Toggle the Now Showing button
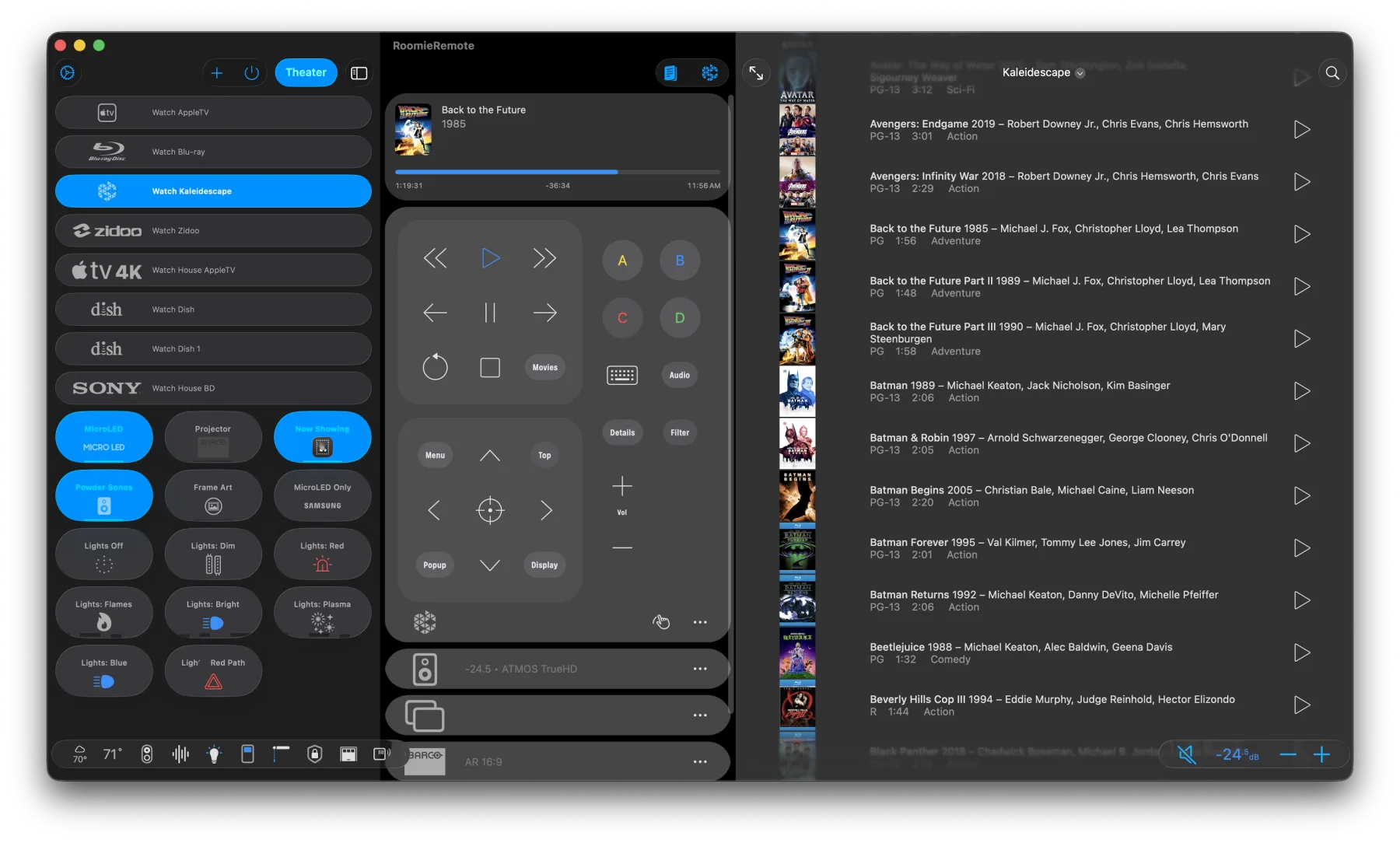Image resolution: width=1400 pixels, height=843 pixels. coord(322,438)
